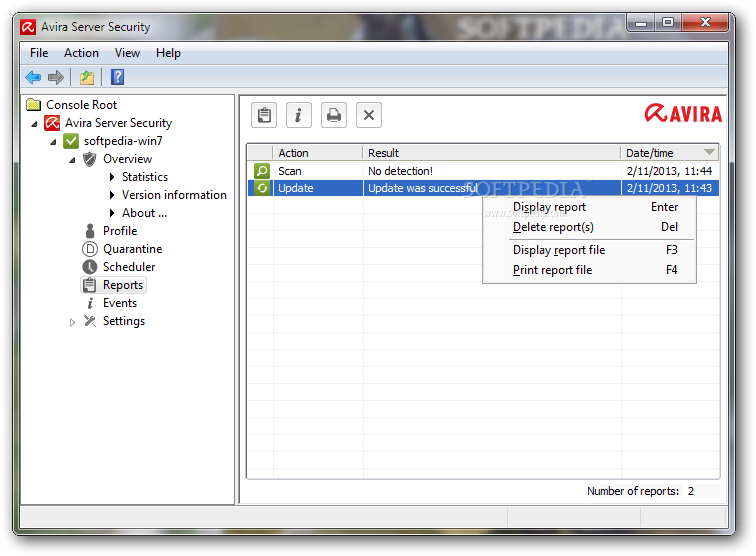Click the arrow beside Statistics
Screen dimensions: 756x556
click(x=112, y=177)
